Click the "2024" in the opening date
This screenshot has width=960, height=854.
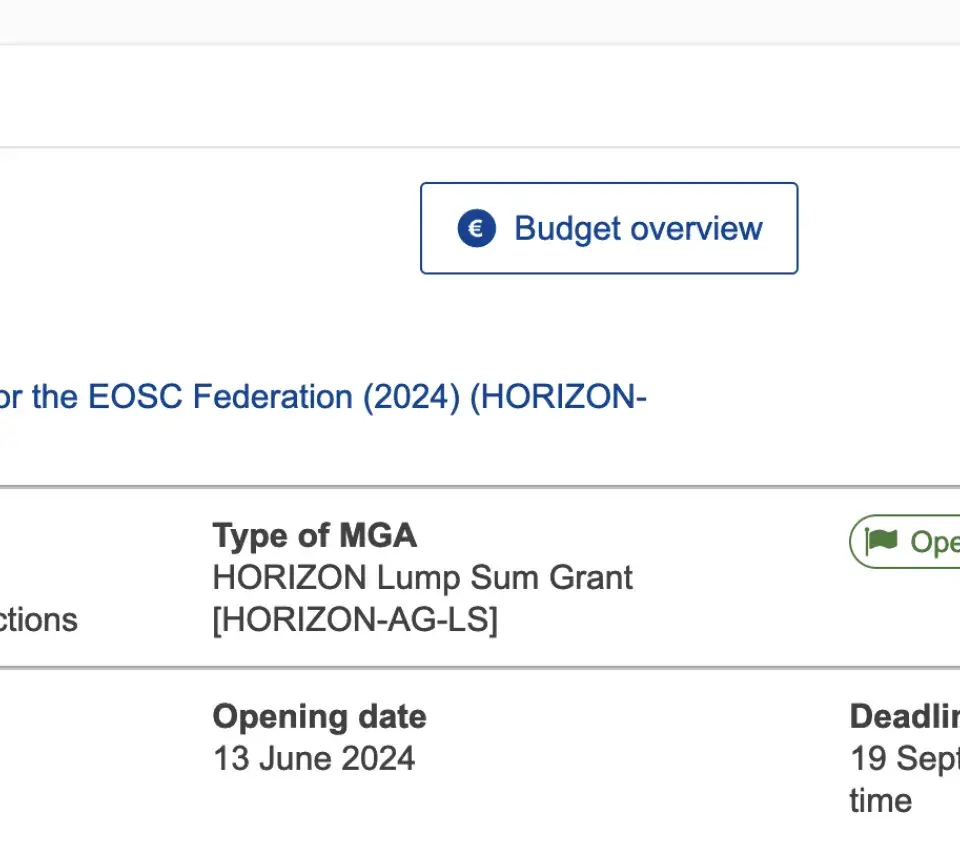click(x=378, y=759)
